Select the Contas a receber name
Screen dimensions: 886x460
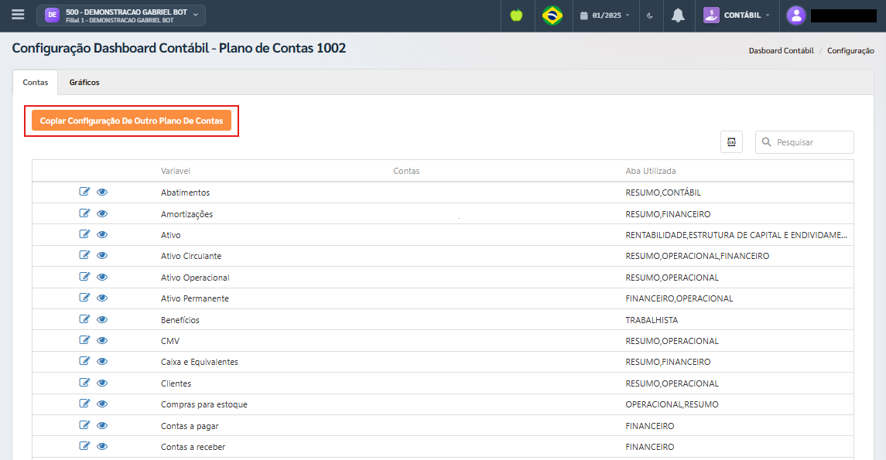(193, 447)
